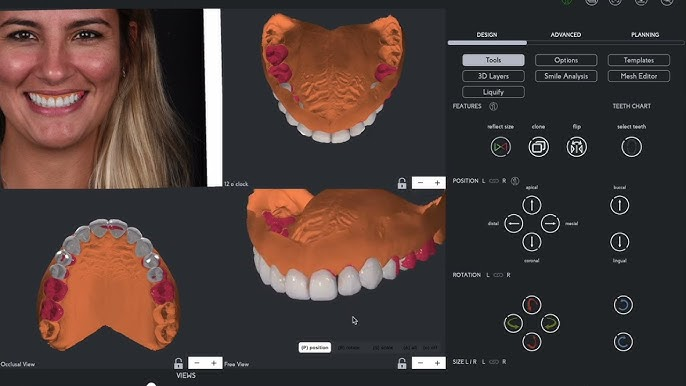Push tooth buccal with up arrow

pyautogui.click(x=620, y=205)
